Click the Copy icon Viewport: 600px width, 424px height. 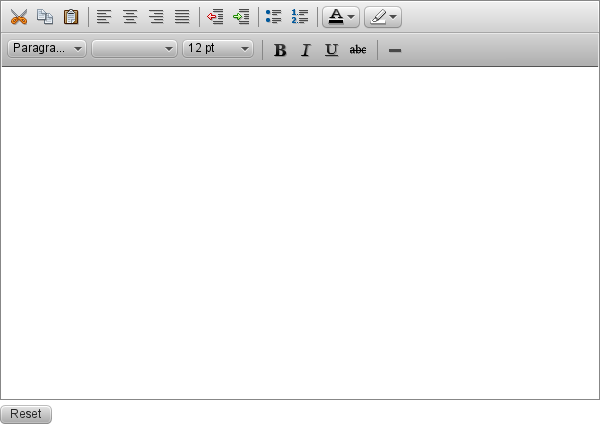point(44,17)
